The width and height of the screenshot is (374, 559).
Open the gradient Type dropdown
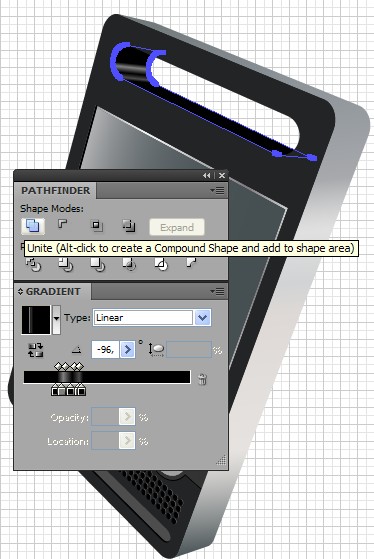click(202, 318)
